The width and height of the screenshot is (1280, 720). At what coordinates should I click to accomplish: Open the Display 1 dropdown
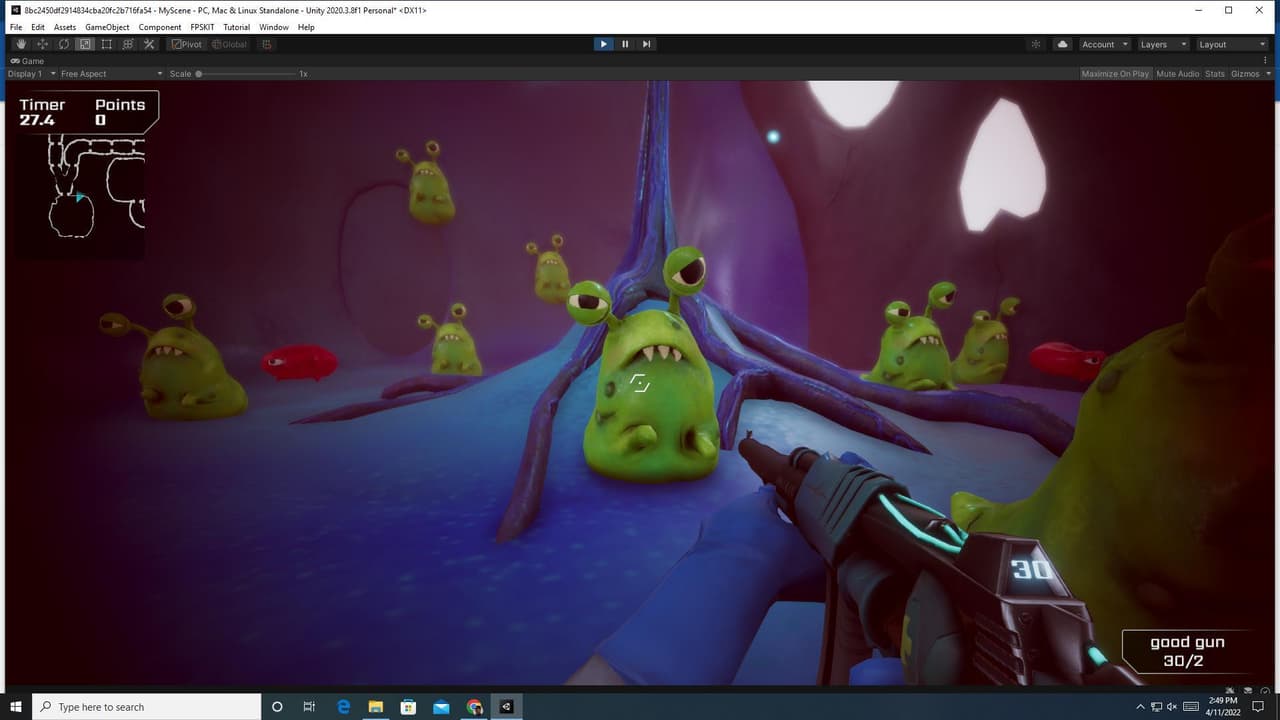[32, 74]
